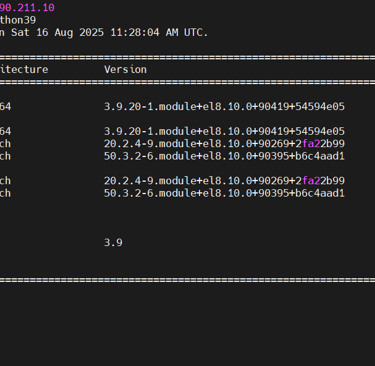Click the separator line above Version header
The width and height of the screenshot is (375, 366).
[187, 57]
